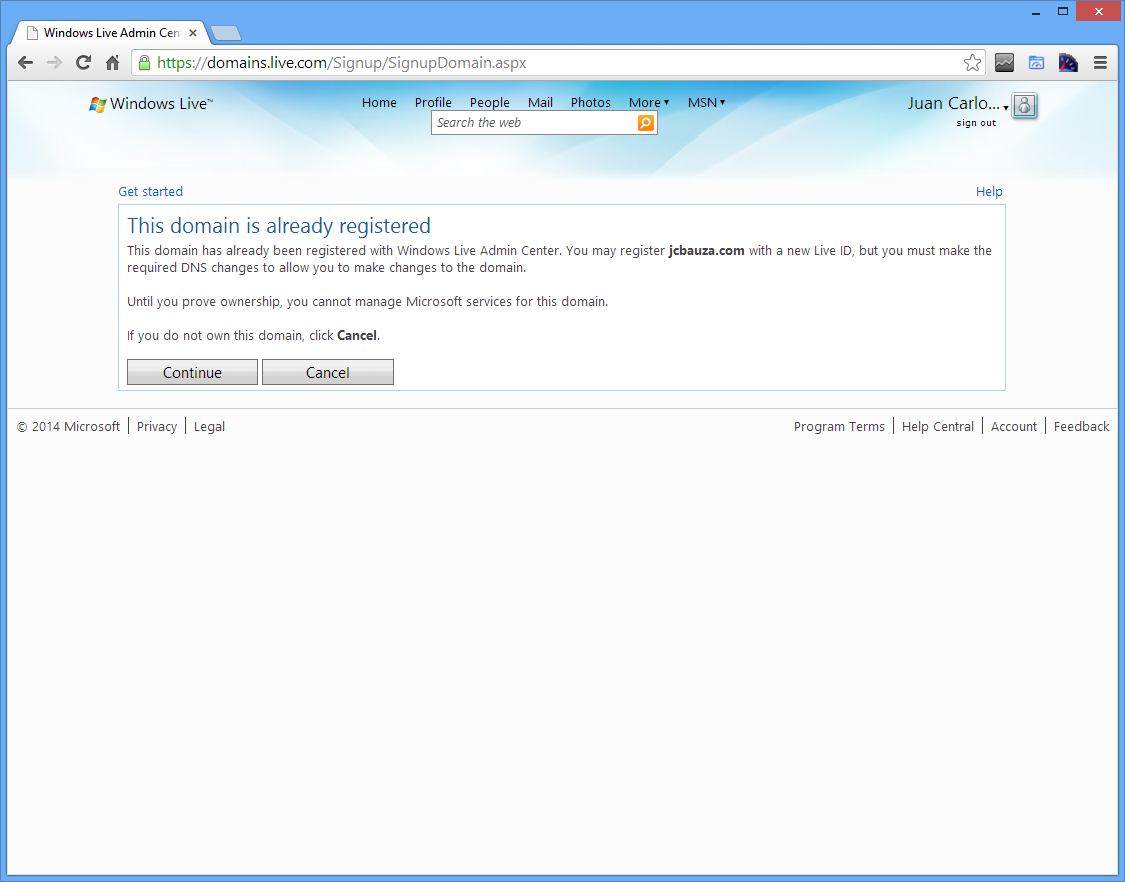Click the This domain is already registered heading
The width and height of the screenshot is (1125, 882).
coord(279,226)
